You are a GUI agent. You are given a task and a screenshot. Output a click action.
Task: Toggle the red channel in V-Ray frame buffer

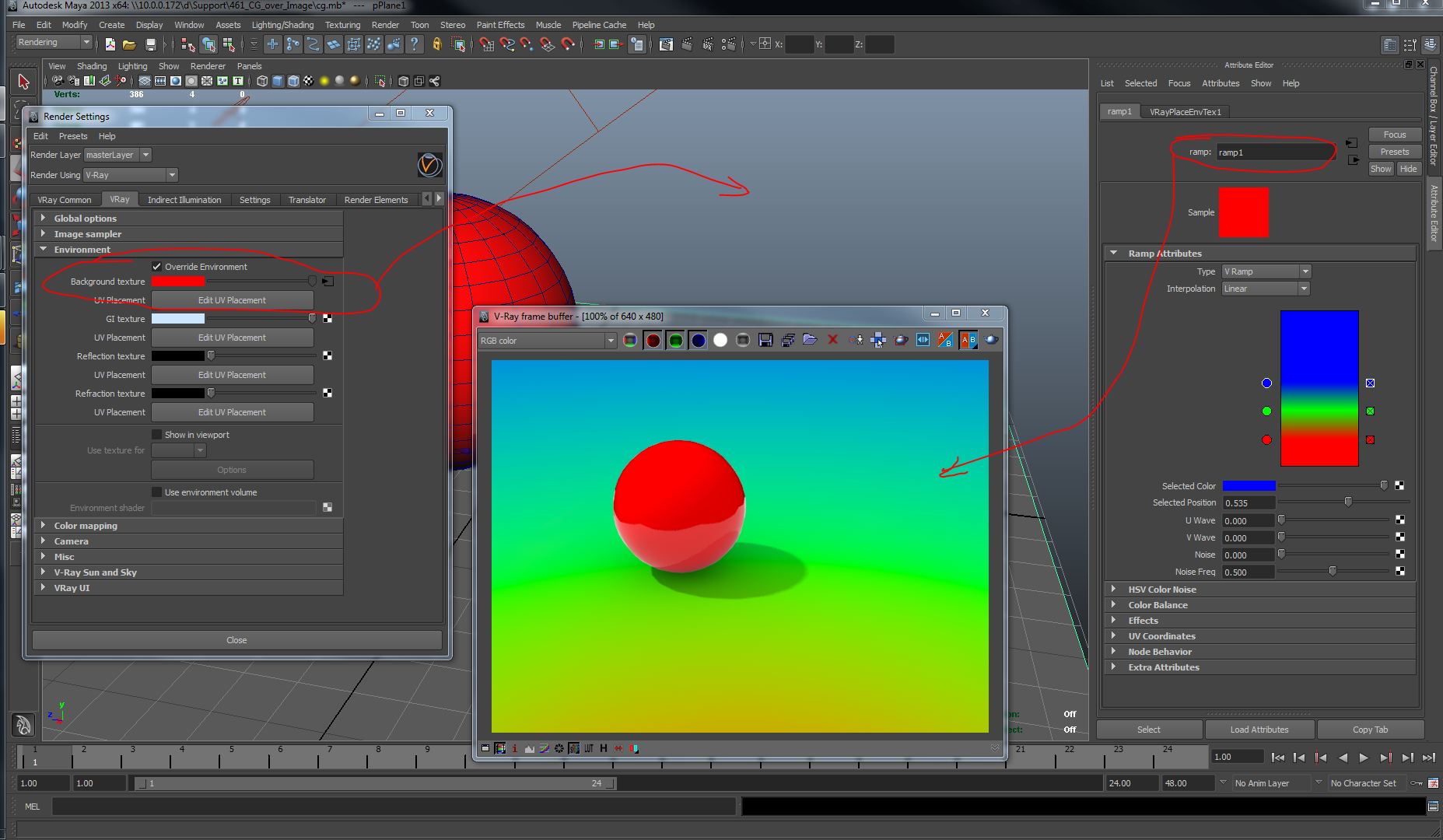(x=653, y=340)
